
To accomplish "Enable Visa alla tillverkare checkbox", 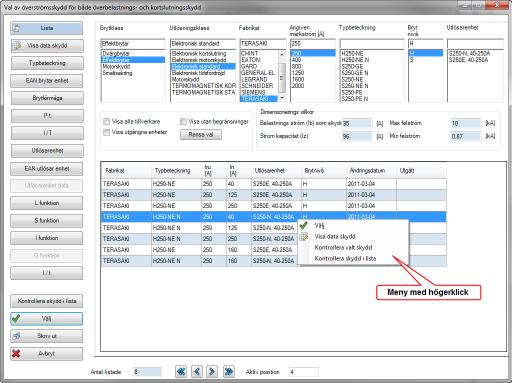I will (x=107, y=122).
